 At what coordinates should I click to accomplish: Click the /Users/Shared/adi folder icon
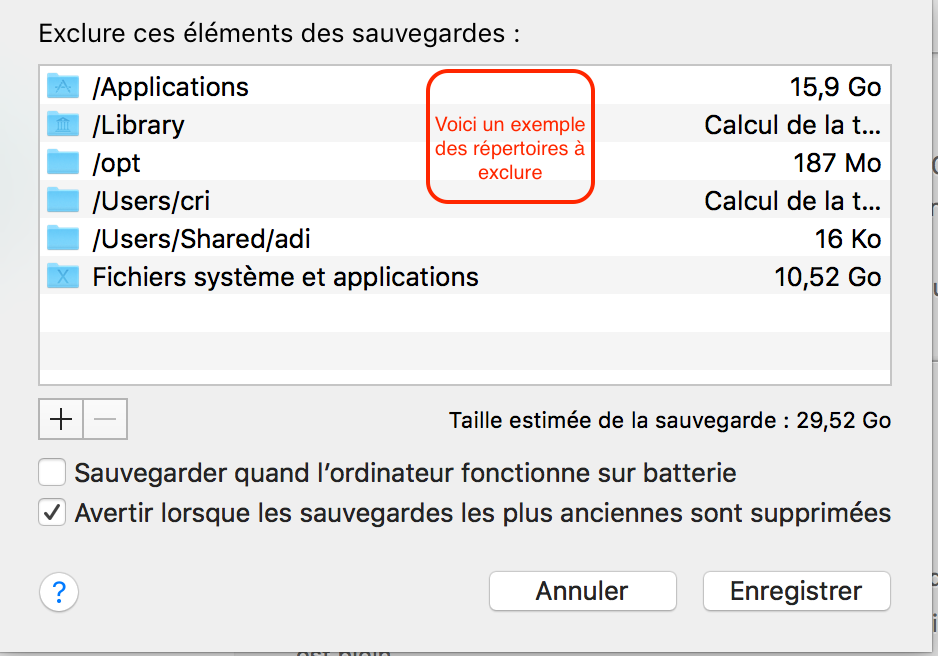coord(63,239)
